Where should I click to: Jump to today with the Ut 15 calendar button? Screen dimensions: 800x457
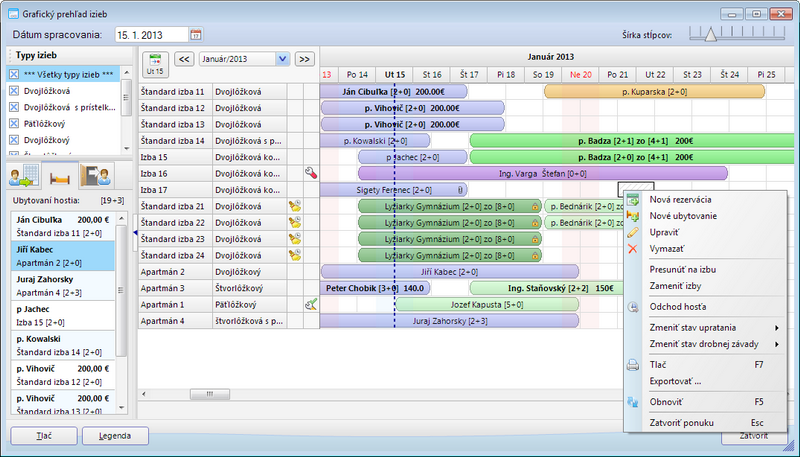[155, 65]
